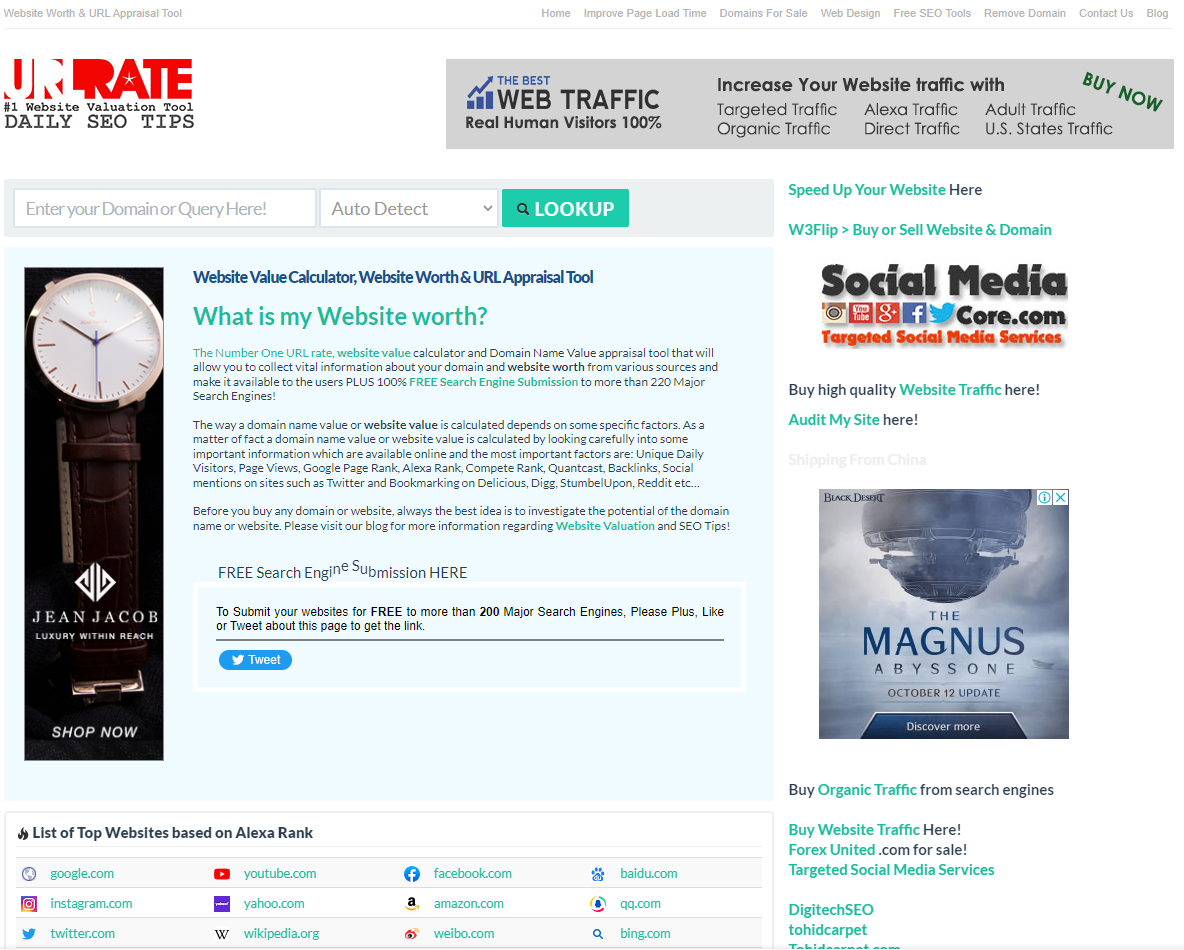Screen dimensions: 1184x950
Task: Open Free SEO Tools menu item
Action: (932, 13)
